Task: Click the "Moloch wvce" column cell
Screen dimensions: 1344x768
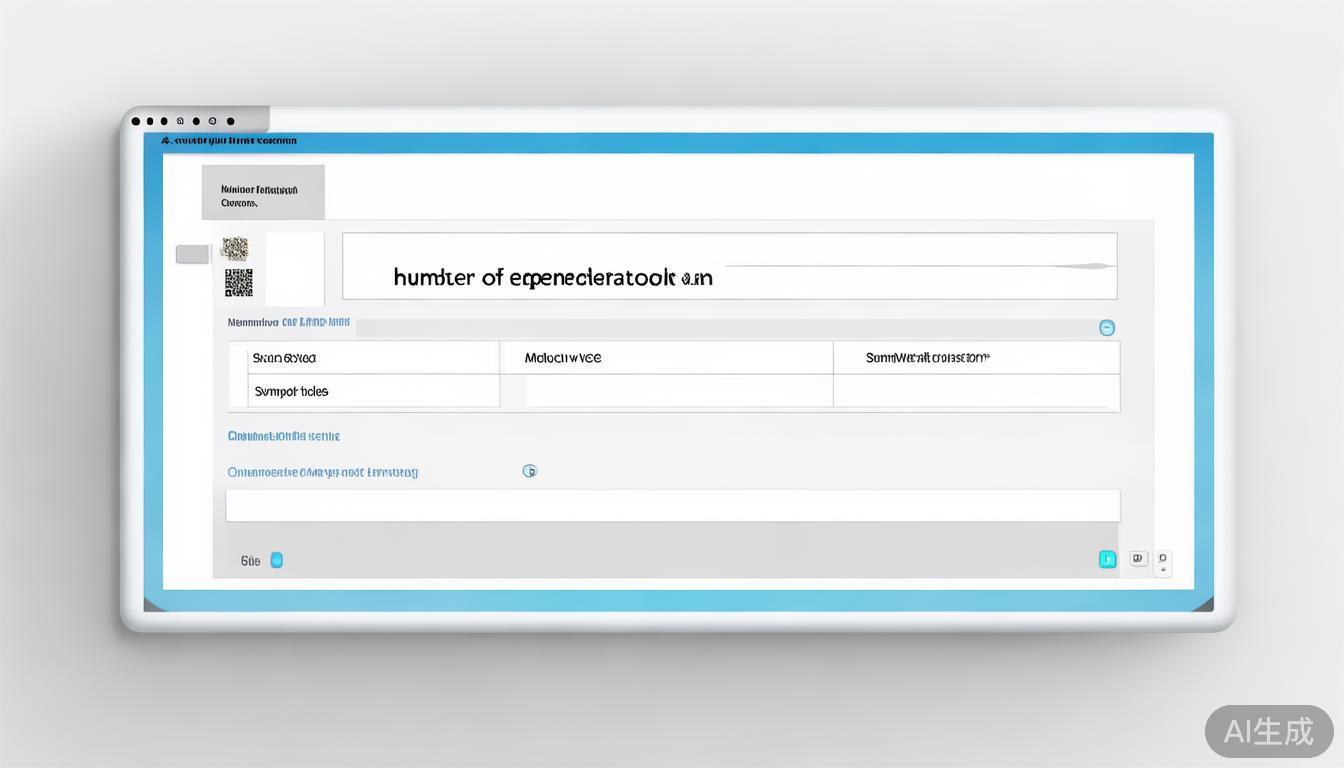Action: coord(666,358)
